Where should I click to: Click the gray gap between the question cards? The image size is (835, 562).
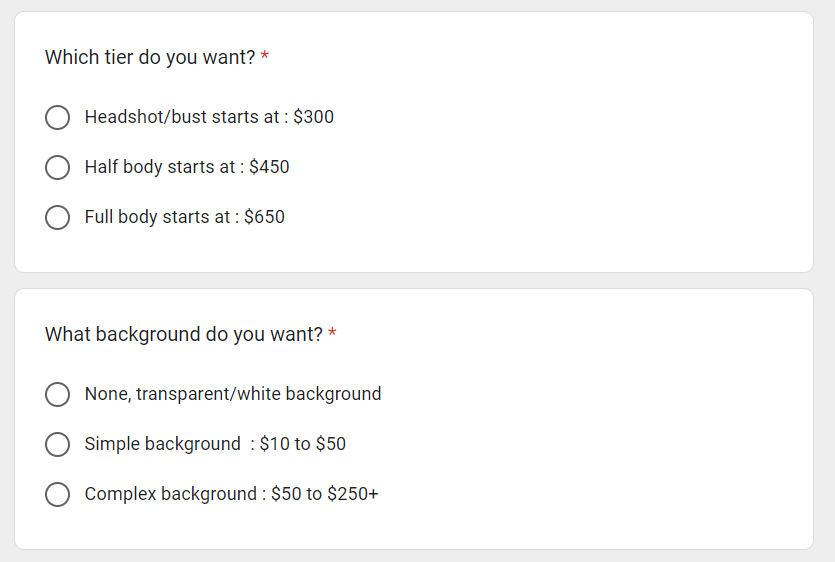point(414,281)
